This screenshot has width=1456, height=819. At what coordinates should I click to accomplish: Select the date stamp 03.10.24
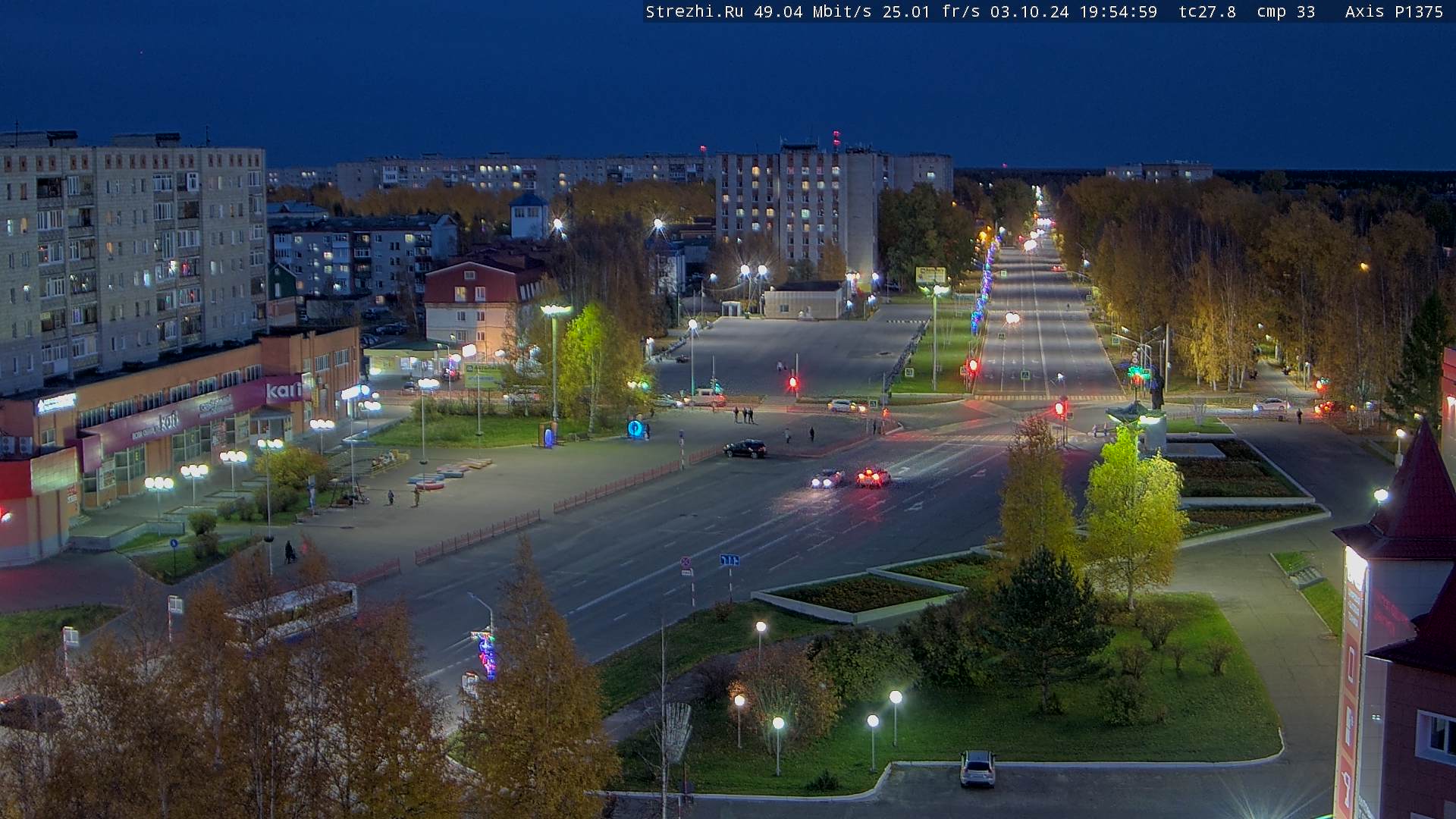1029,11
